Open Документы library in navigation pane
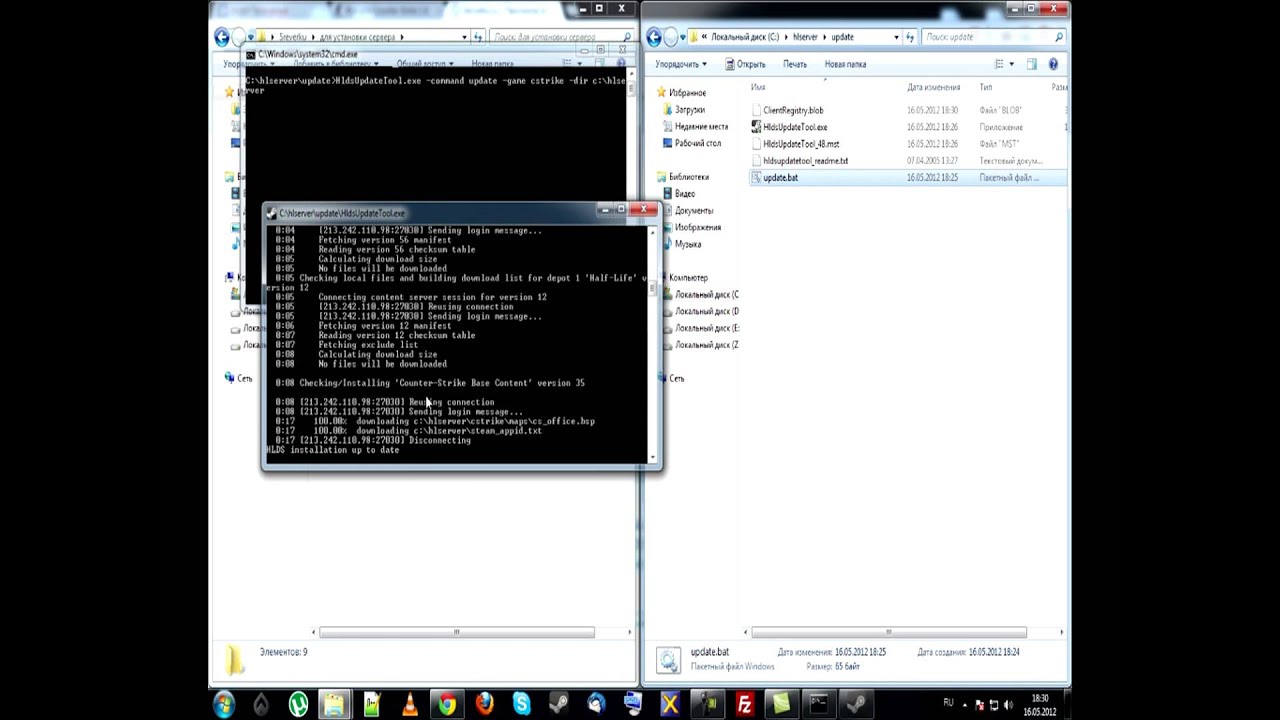Image resolution: width=1280 pixels, height=720 pixels. [694, 211]
